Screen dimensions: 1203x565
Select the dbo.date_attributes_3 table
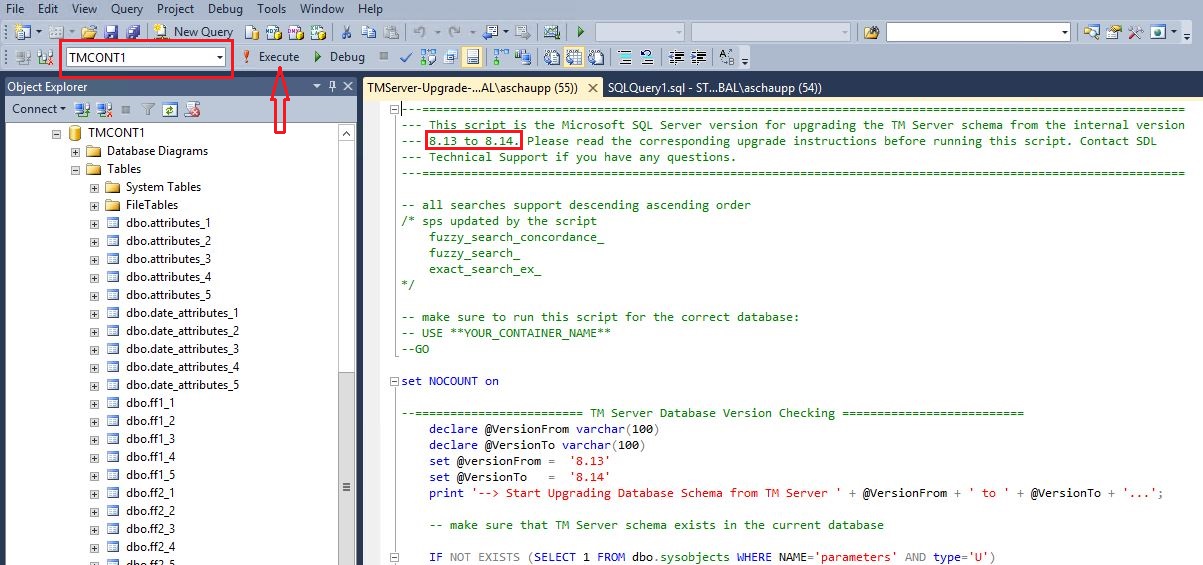pyautogui.click(x=182, y=349)
